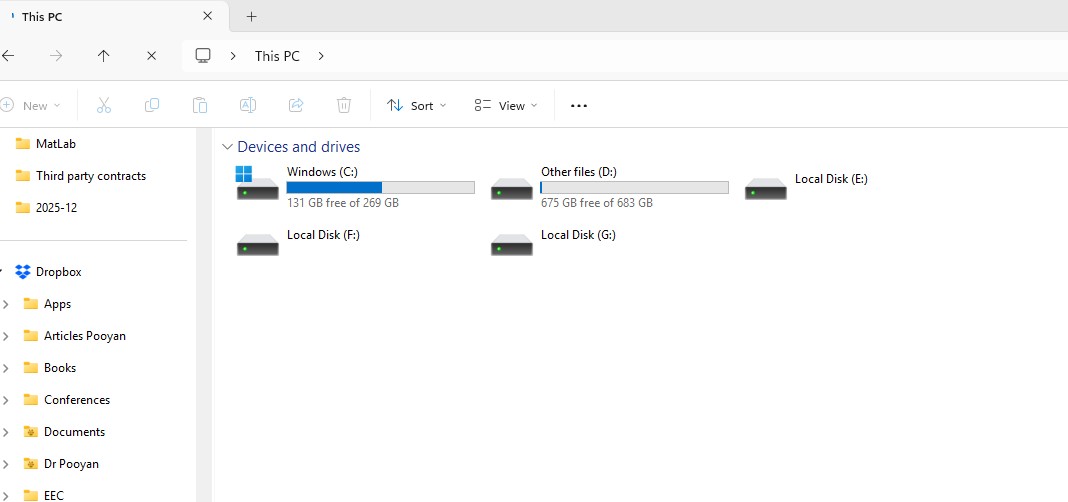Collapse the Devices and drives group
The width and height of the screenshot is (1068, 502).
(228, 147)
